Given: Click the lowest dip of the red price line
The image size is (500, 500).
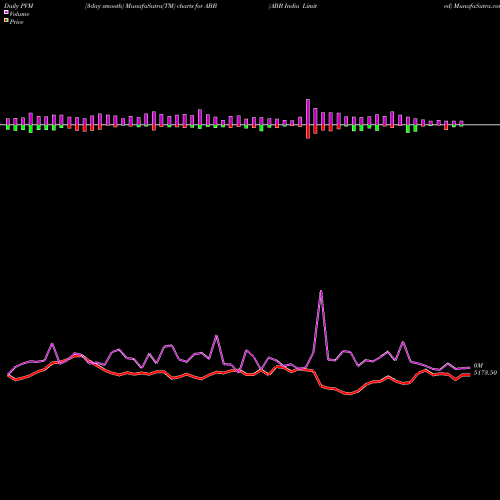Looking at the screenshot, I should [x=349, y=394].
